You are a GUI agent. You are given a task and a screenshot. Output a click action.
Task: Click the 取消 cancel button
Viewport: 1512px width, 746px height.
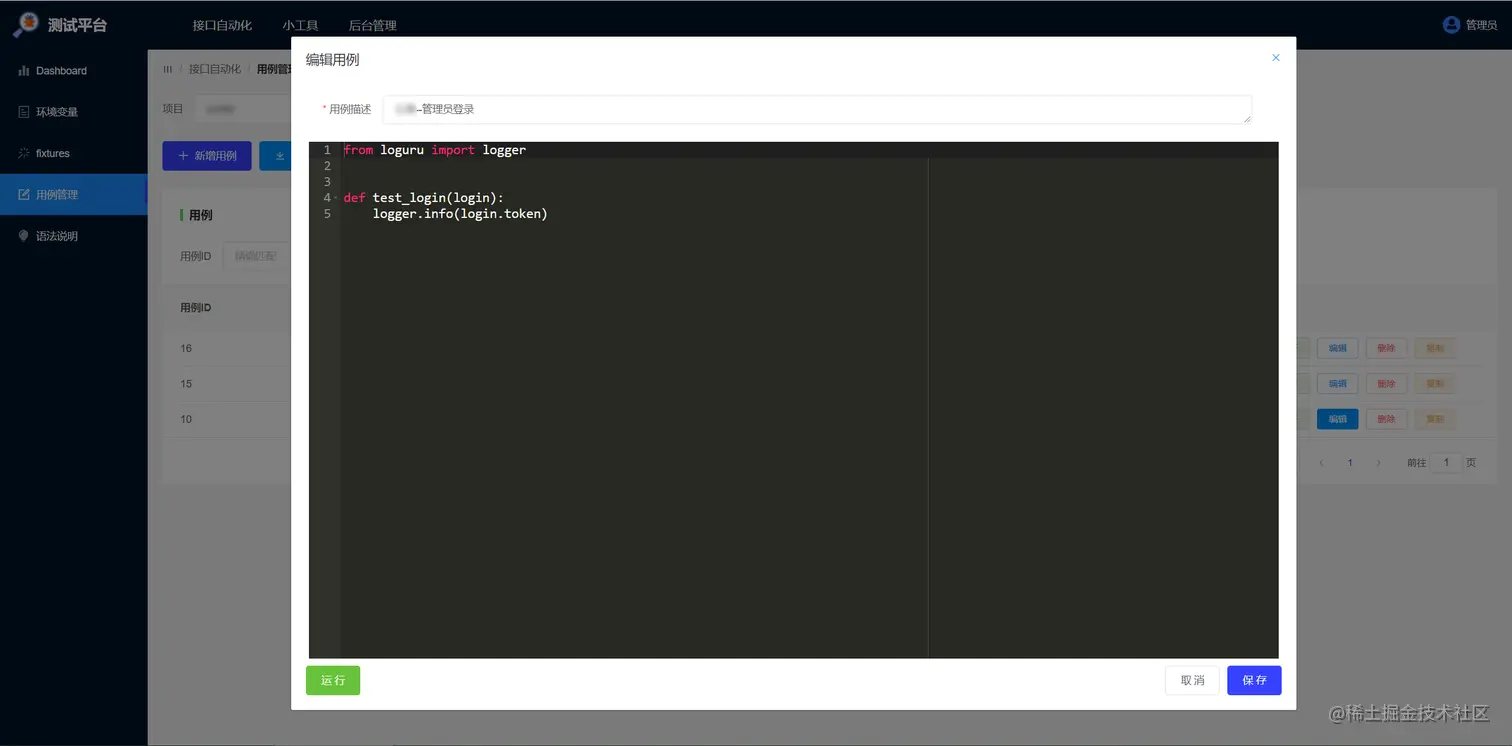point(1192,680)
